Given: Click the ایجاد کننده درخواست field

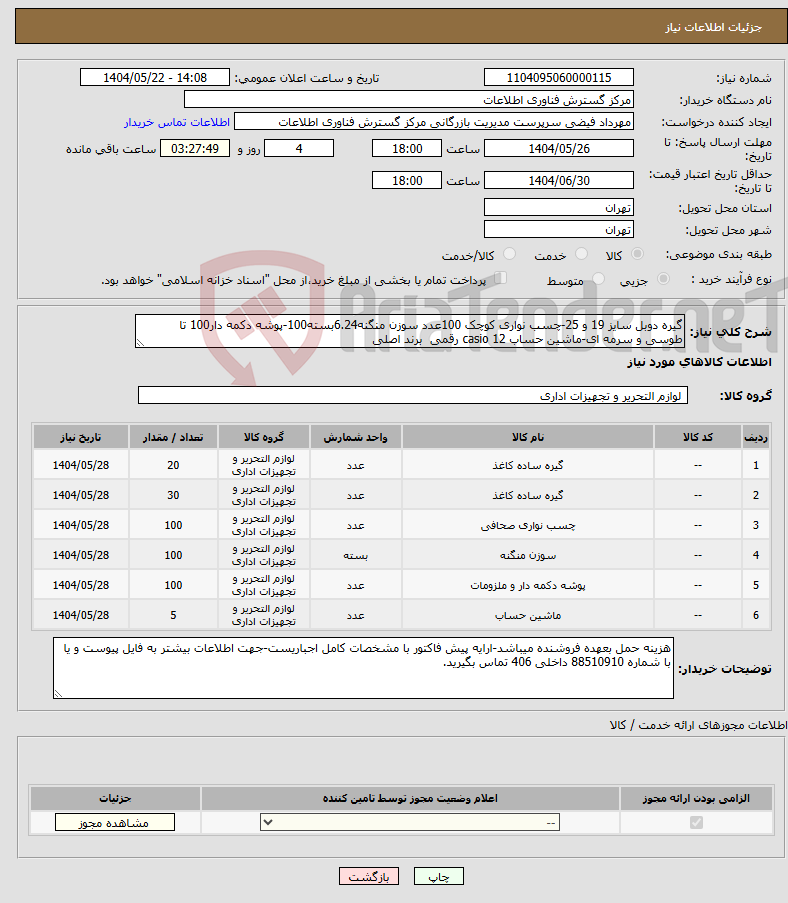Looking at the screenshot, I should [434, 122].
